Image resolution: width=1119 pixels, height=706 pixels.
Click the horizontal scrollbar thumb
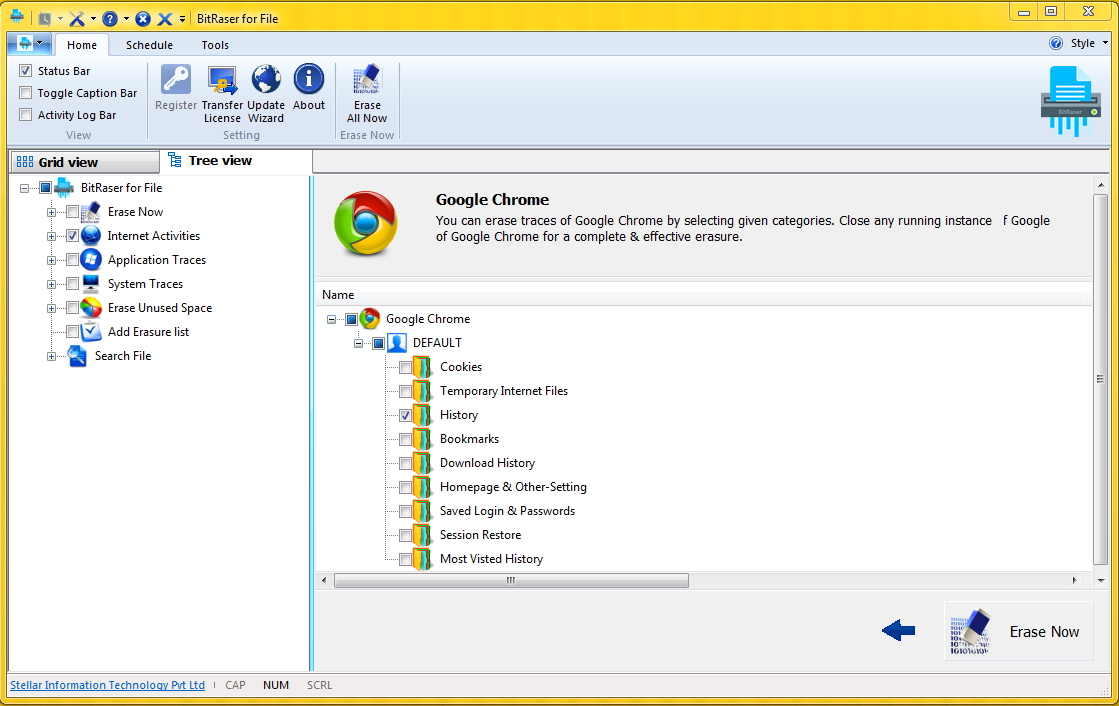coord(511,580)
